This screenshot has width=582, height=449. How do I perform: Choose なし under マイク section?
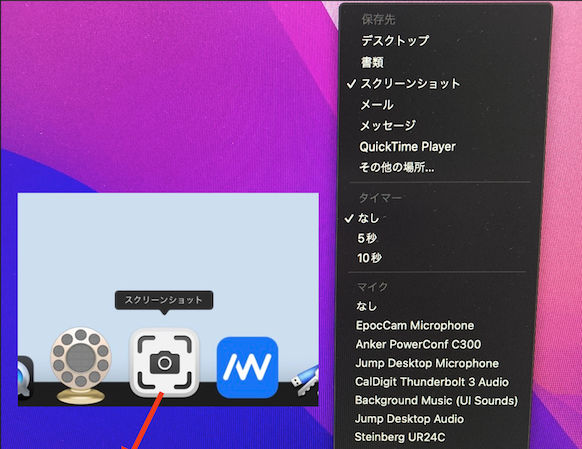[366, 306]
